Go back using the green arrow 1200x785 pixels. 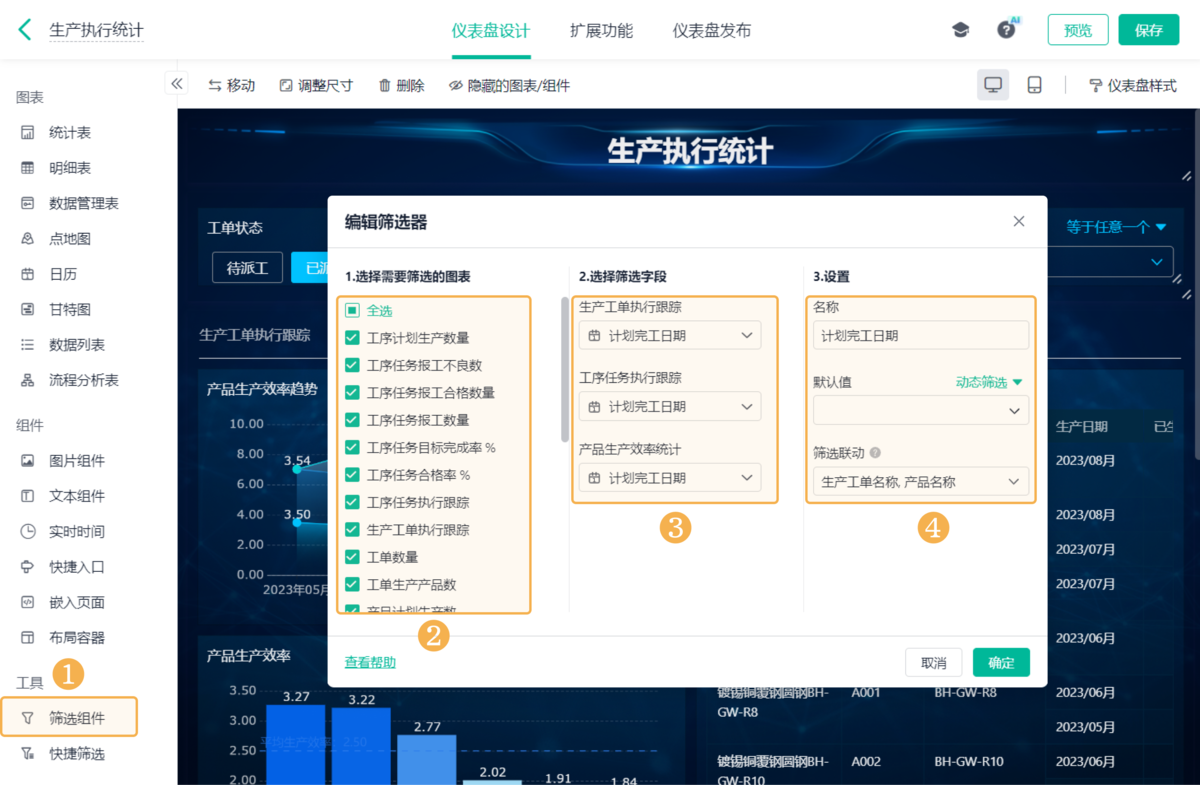click(25, 30)
